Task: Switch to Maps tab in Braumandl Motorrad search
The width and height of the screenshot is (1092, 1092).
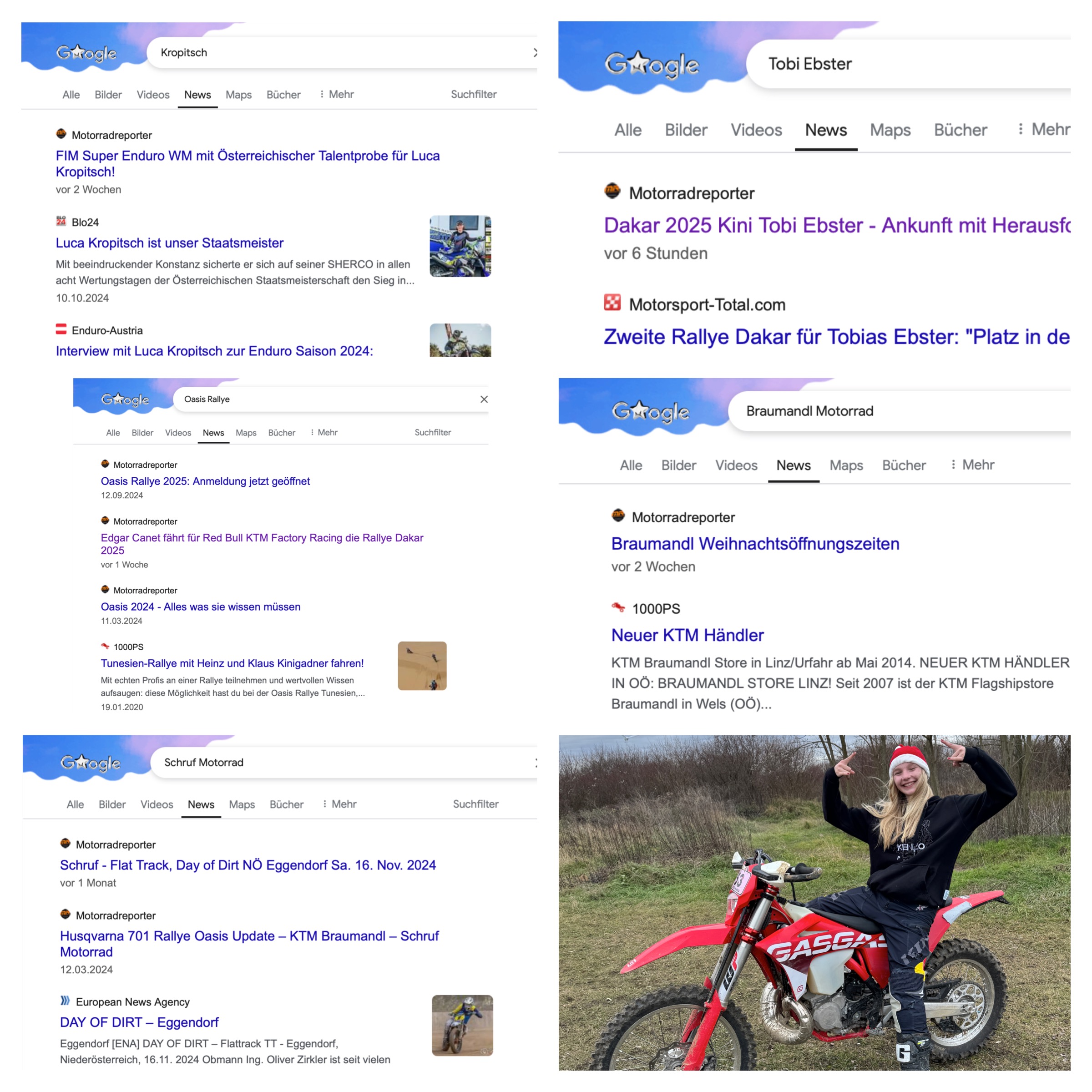Action: coord(846,465)
